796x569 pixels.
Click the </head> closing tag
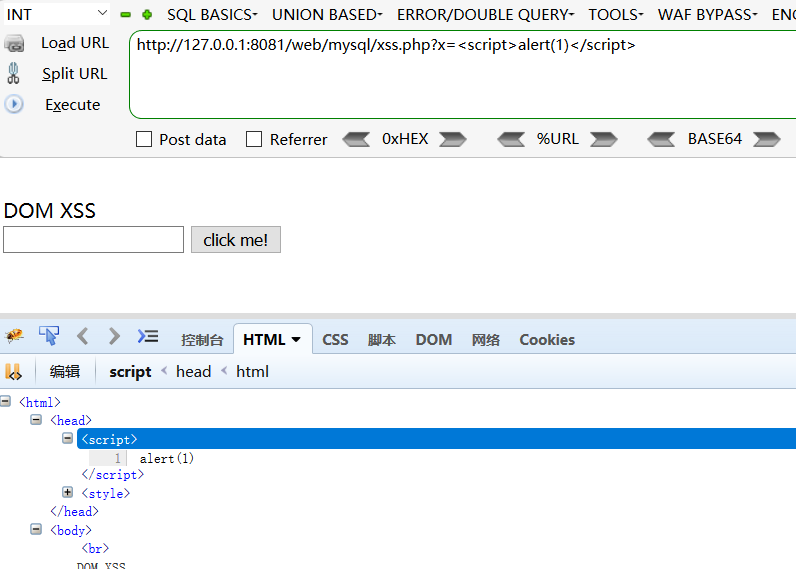pyautogui.click(x=74, y=511)
